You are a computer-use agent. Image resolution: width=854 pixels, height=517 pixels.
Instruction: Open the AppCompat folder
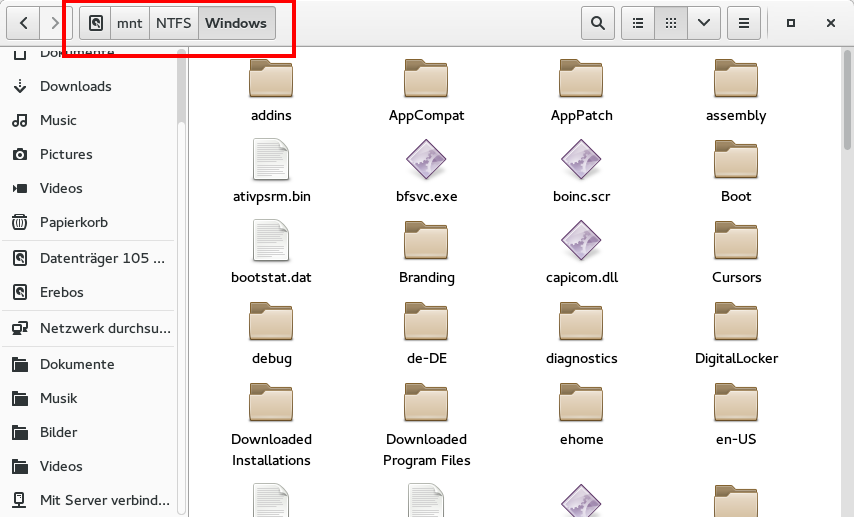point(426,80)
